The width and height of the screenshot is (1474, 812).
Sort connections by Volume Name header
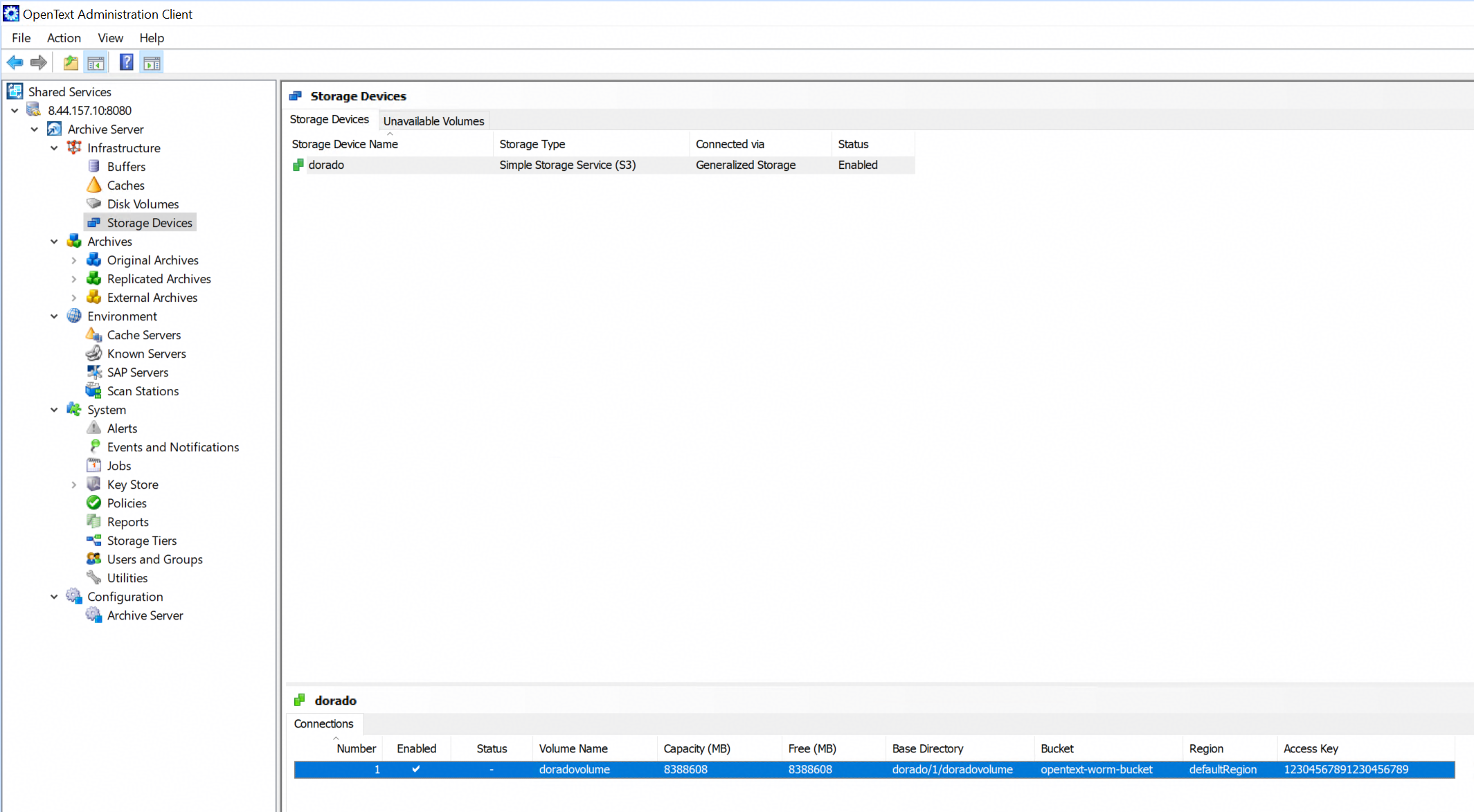tap(595, 748)
